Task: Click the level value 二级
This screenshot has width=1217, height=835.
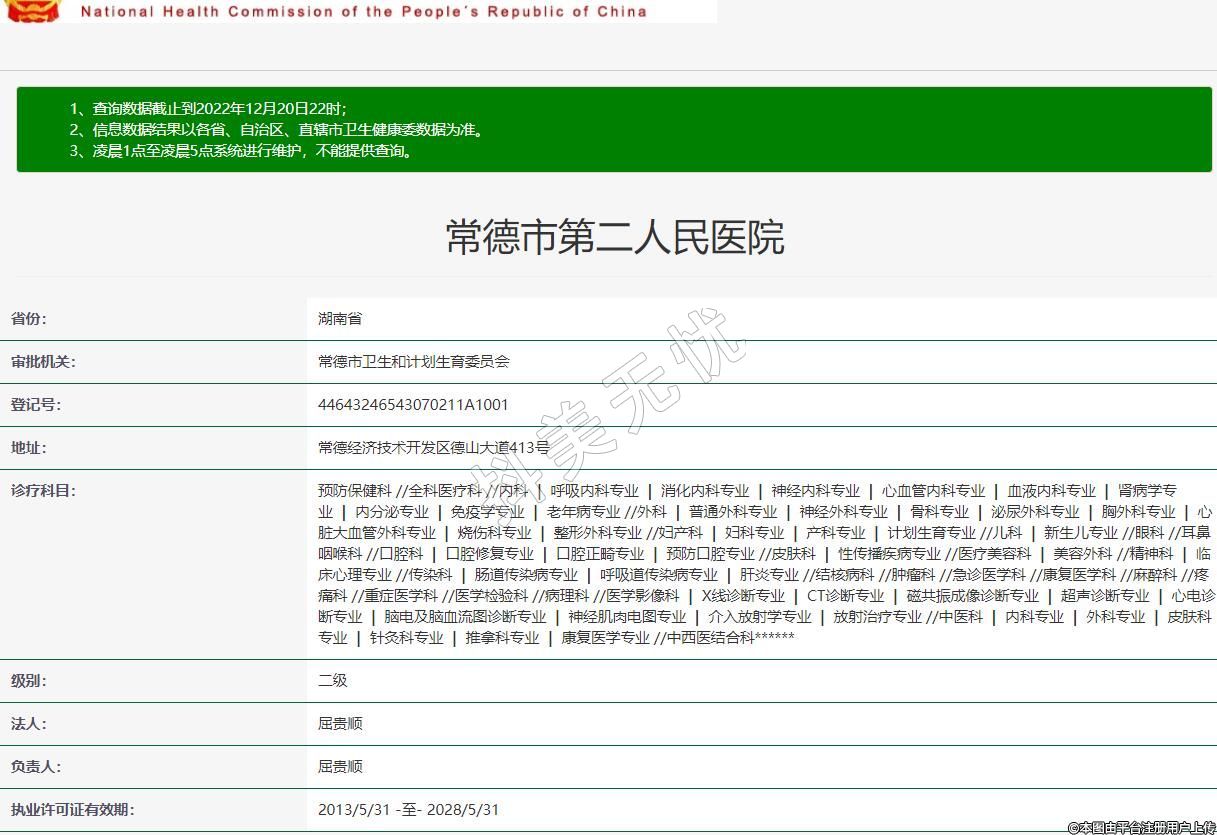Action: [x=333, y=681]
